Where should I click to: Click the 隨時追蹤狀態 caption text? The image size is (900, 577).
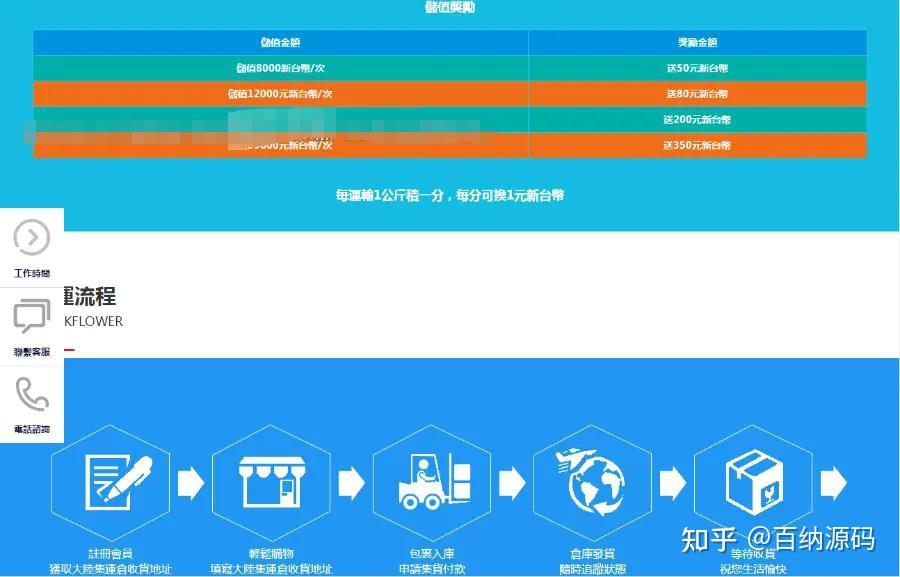tap(592, 570)
